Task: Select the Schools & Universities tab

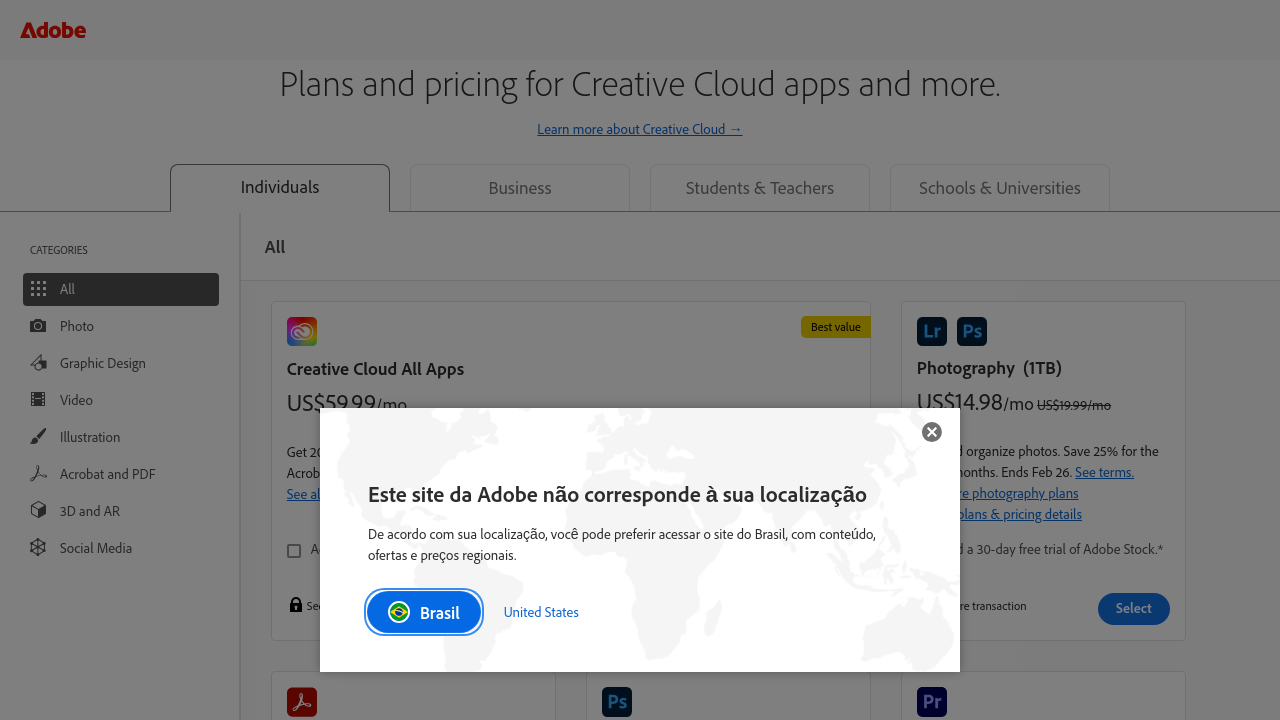Action: click(x=999, y=188)
